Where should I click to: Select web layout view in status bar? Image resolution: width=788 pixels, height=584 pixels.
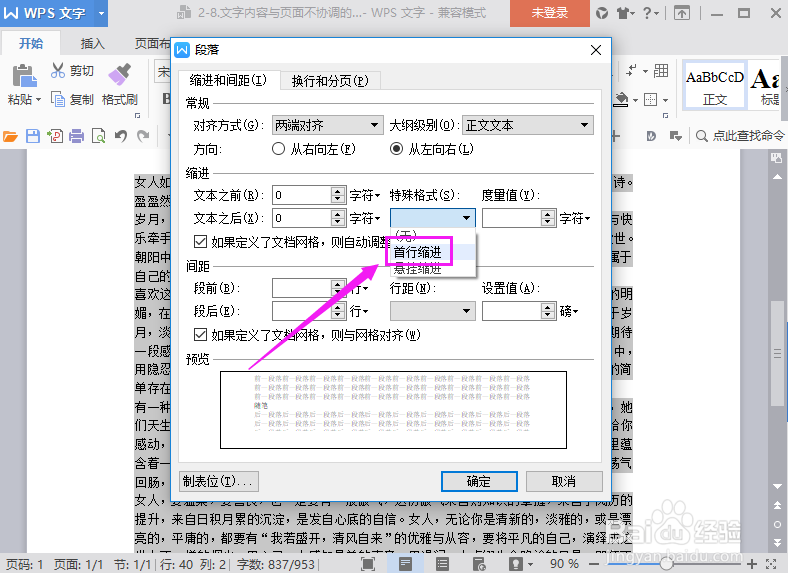coord(479,564)
